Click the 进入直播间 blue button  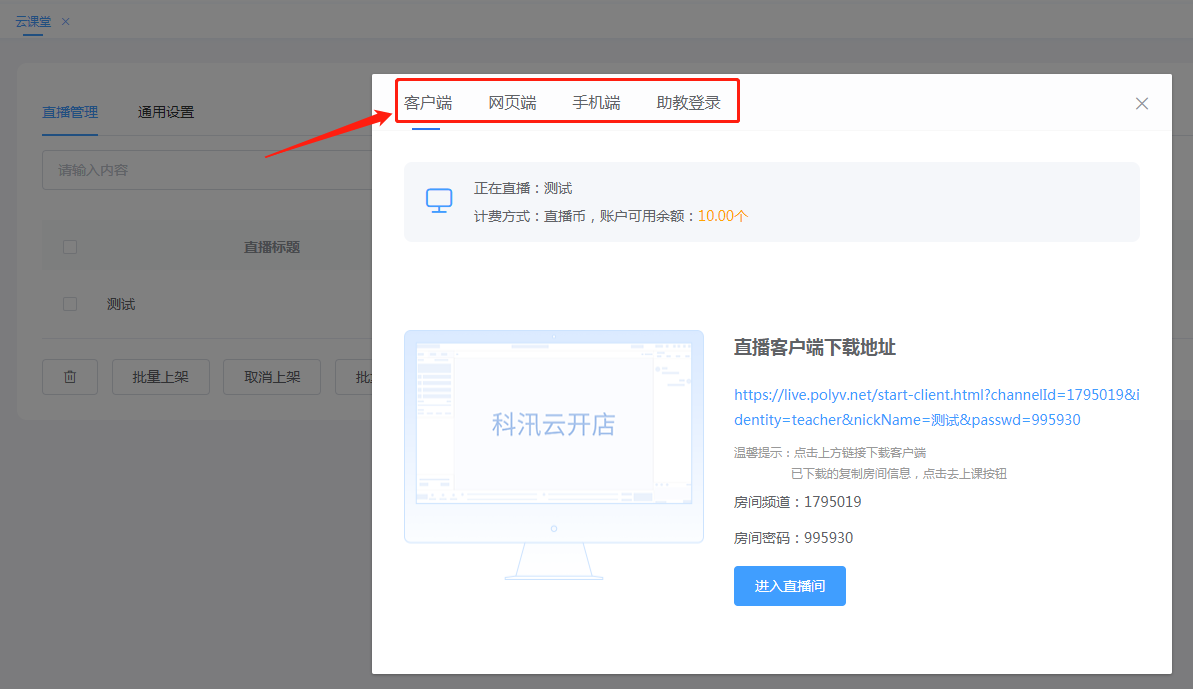point(789,586)
